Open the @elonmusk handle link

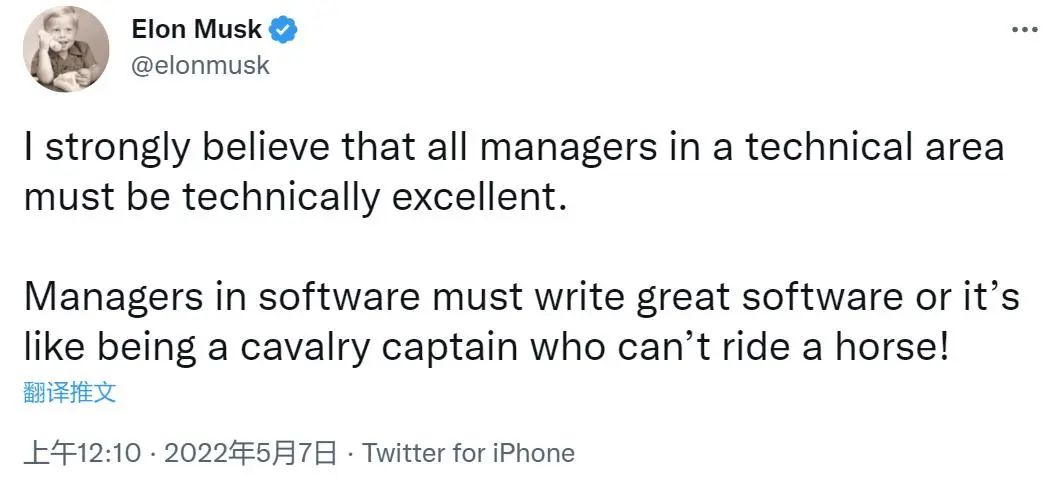coord(200,66)
